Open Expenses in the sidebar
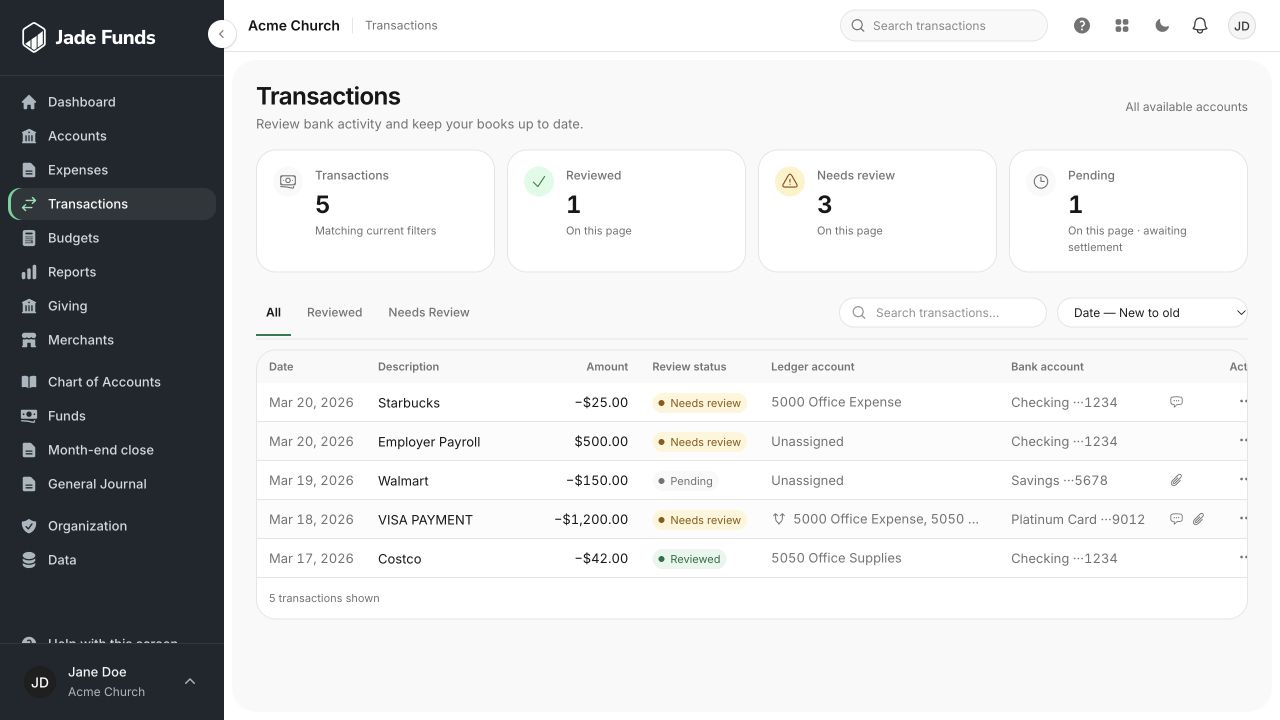 112,170
